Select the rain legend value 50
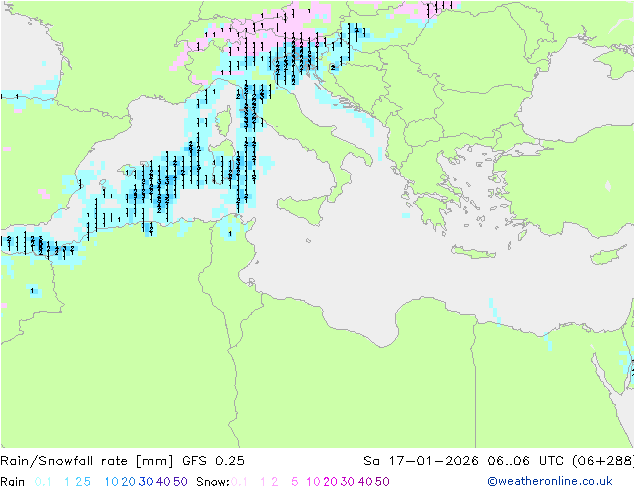The height and width of the screenshot is (490, 634). click(180, 482)
